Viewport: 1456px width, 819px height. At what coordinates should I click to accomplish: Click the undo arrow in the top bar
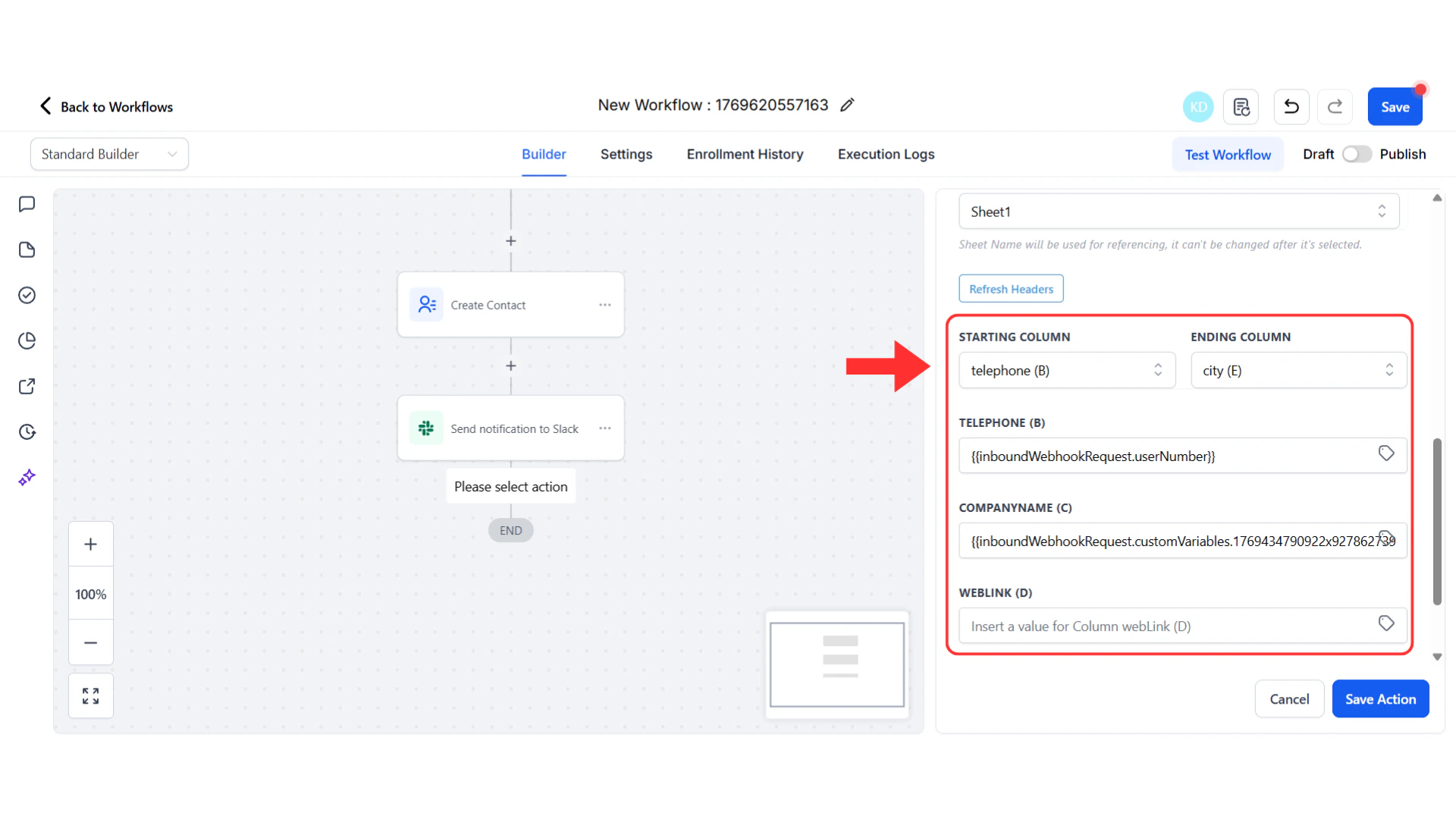(1291, 106)
